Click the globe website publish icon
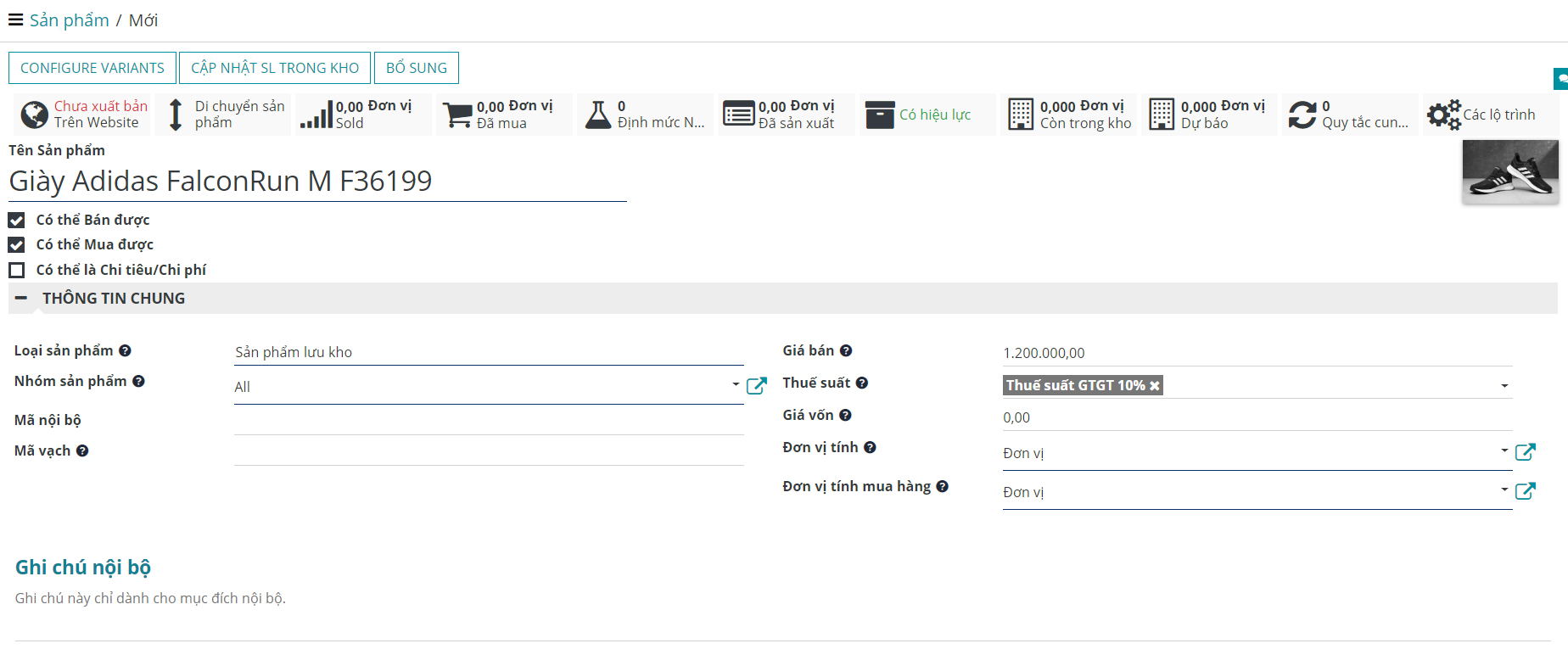This screenshot has width=1568, height=649. pos(34,115)
